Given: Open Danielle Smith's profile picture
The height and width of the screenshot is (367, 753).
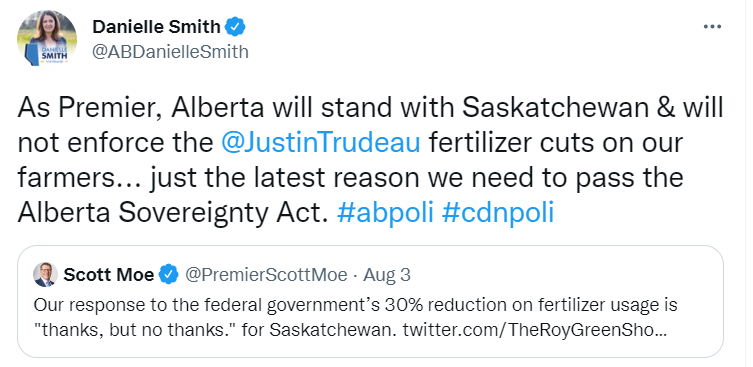Looking at the screenshot, I should coord(47,38).
